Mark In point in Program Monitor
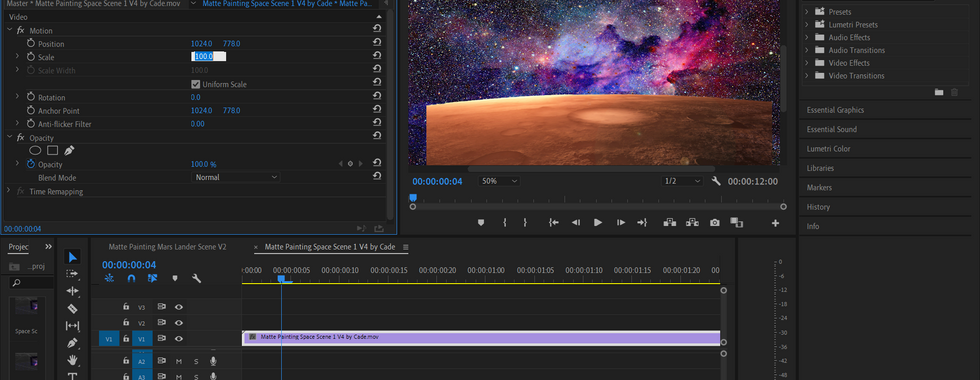 pyautogui.click(x=504, y=222)
